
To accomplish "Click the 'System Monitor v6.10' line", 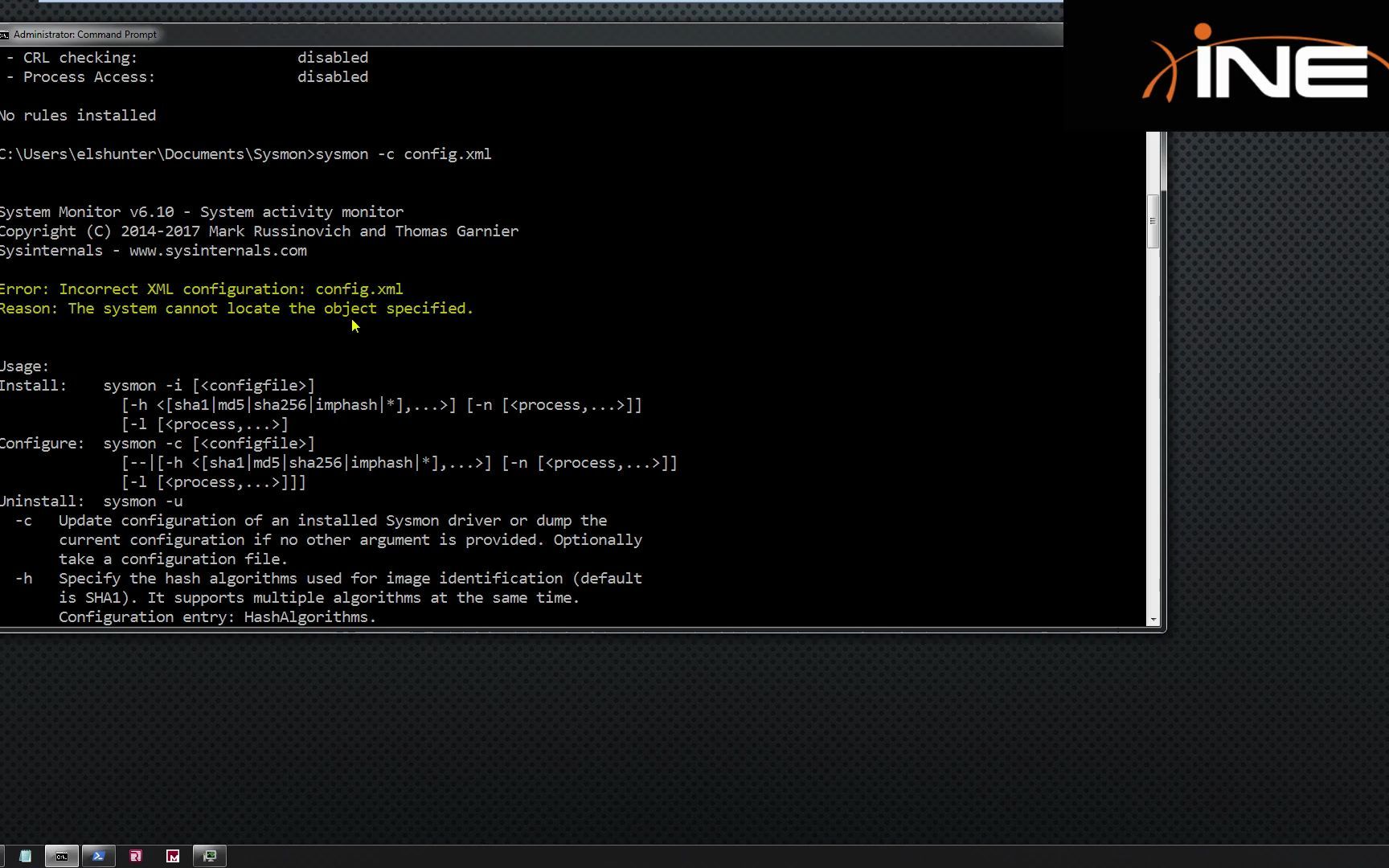I will [202, 212].
